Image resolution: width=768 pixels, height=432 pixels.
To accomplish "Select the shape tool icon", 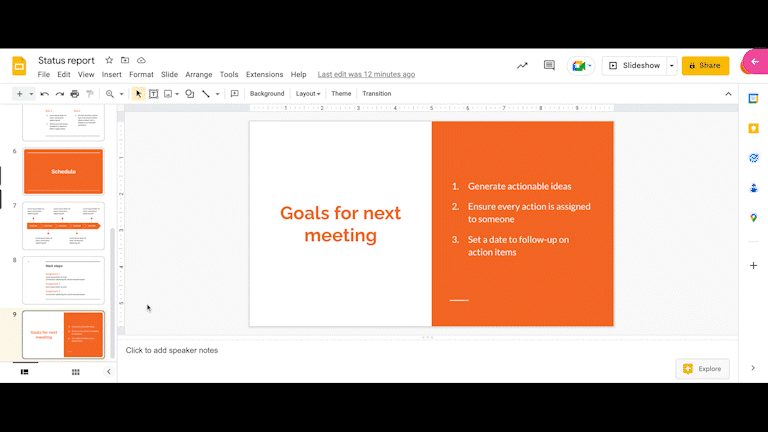I will click(190, 94).
